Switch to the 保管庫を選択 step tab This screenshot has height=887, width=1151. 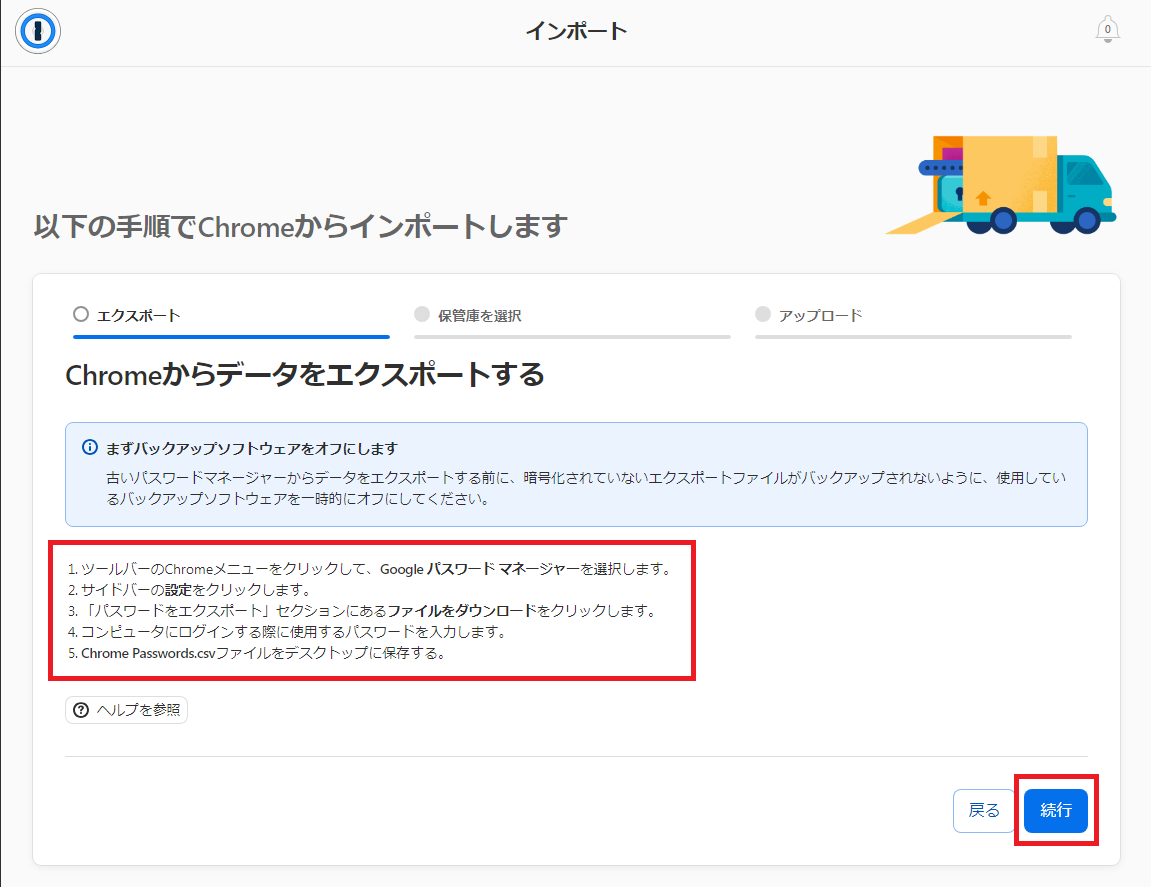(x=572, y=320)
